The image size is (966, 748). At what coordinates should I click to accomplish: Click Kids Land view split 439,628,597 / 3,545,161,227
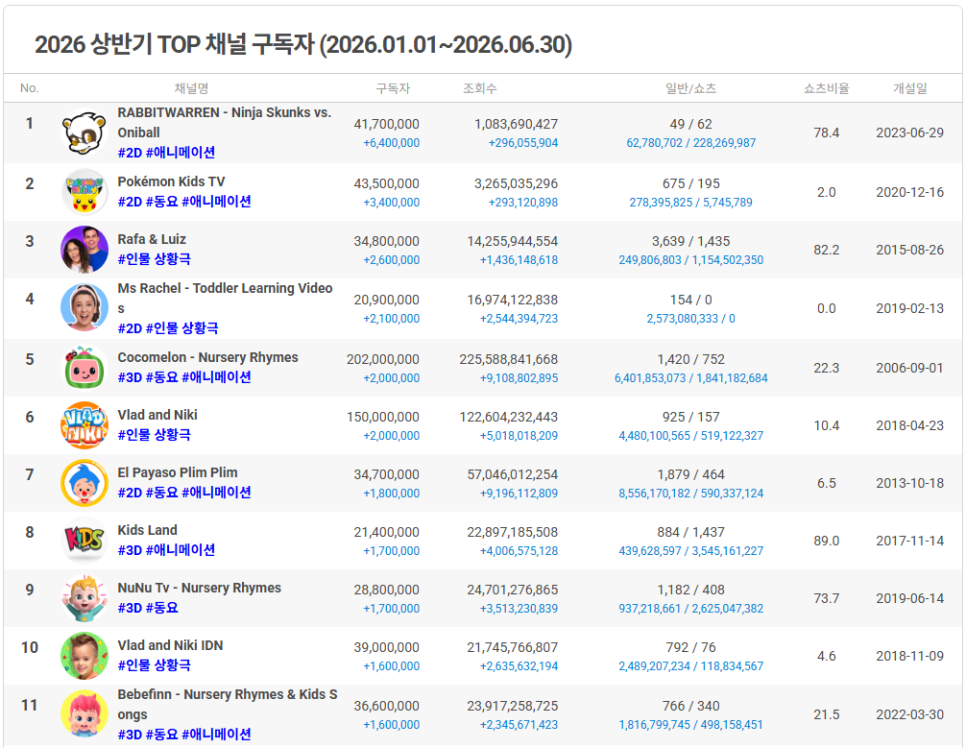[691, 551]
